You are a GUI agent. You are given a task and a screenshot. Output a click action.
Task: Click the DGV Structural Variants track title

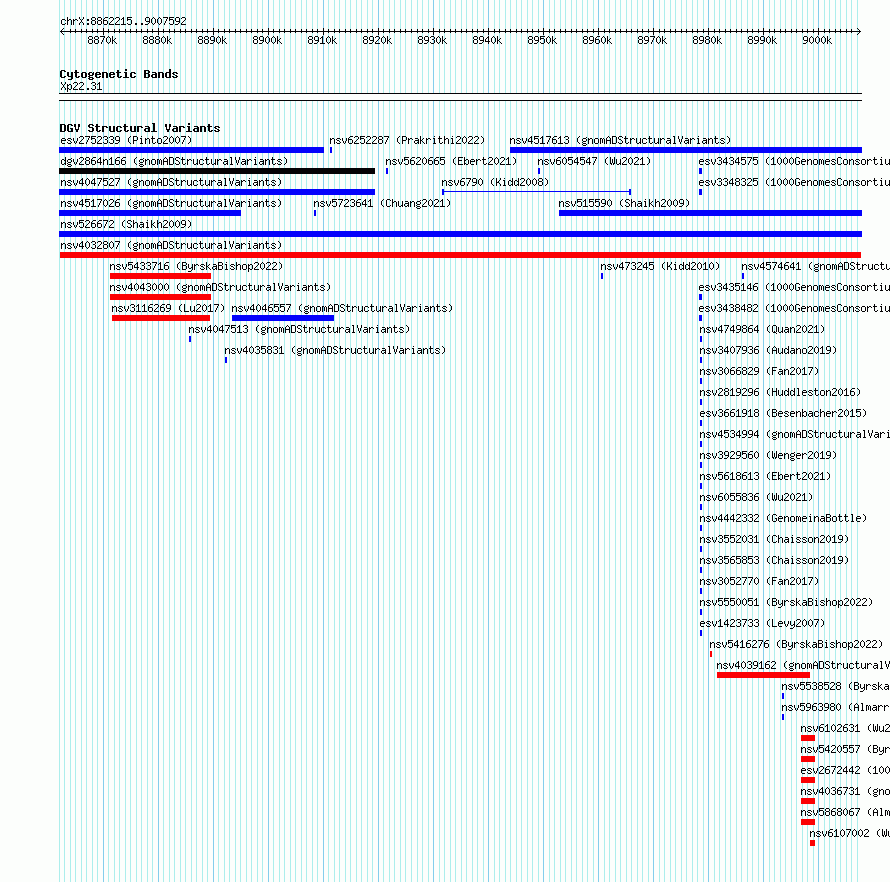point(140,128)
